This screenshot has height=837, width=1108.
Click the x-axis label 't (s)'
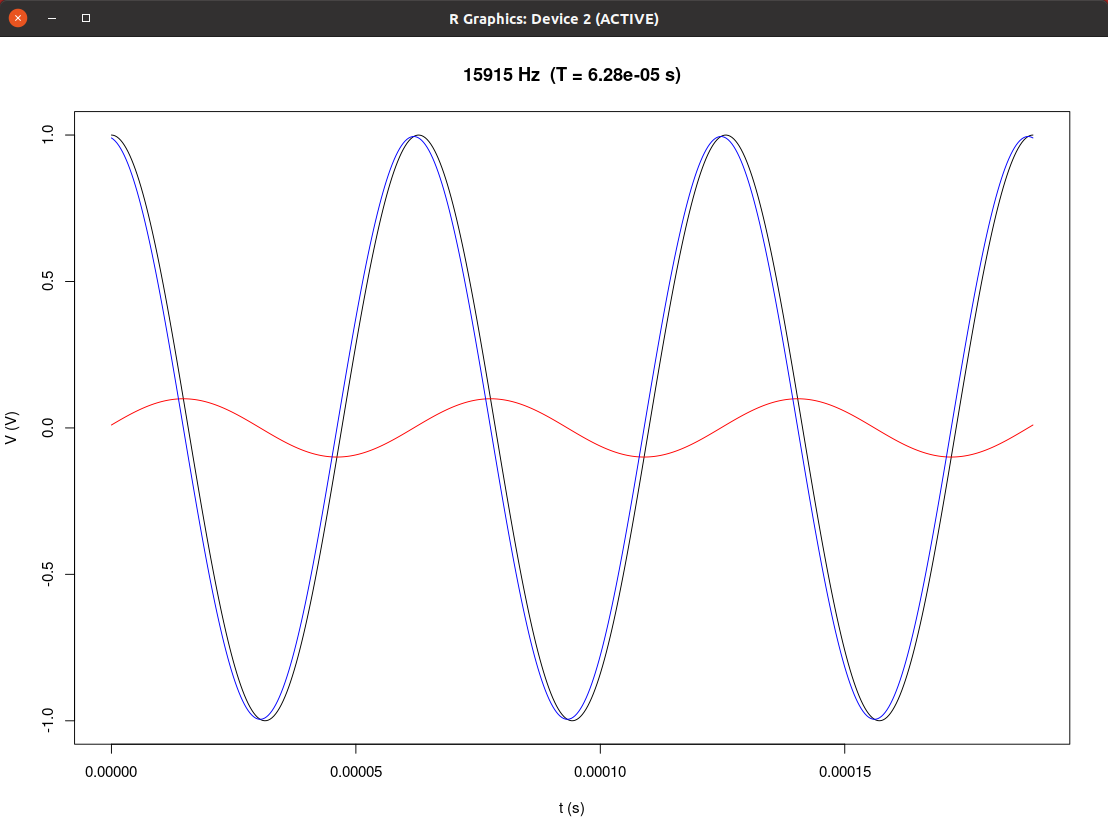pyautogui.click(x=572, y=808)
